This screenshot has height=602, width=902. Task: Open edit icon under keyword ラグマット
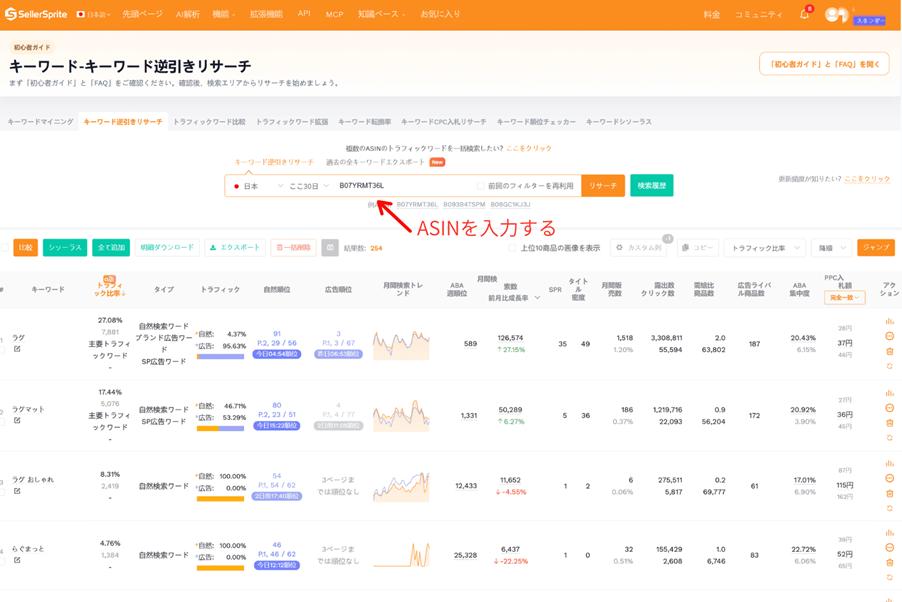point(17,420)
